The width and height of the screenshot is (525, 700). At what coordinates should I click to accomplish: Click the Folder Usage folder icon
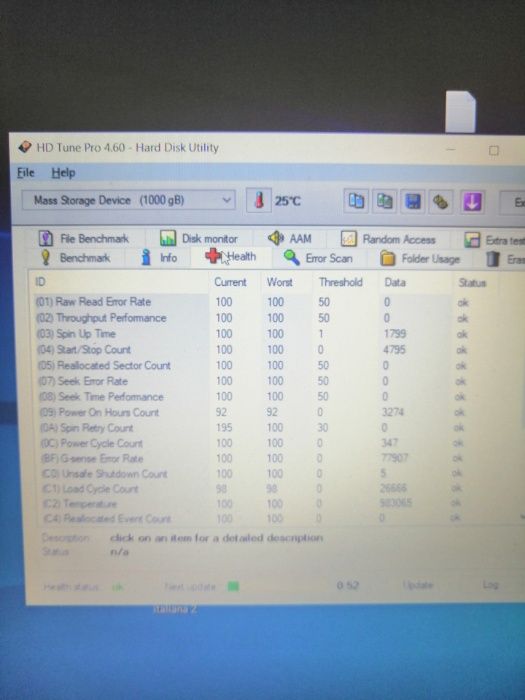[x=388, y=258]
